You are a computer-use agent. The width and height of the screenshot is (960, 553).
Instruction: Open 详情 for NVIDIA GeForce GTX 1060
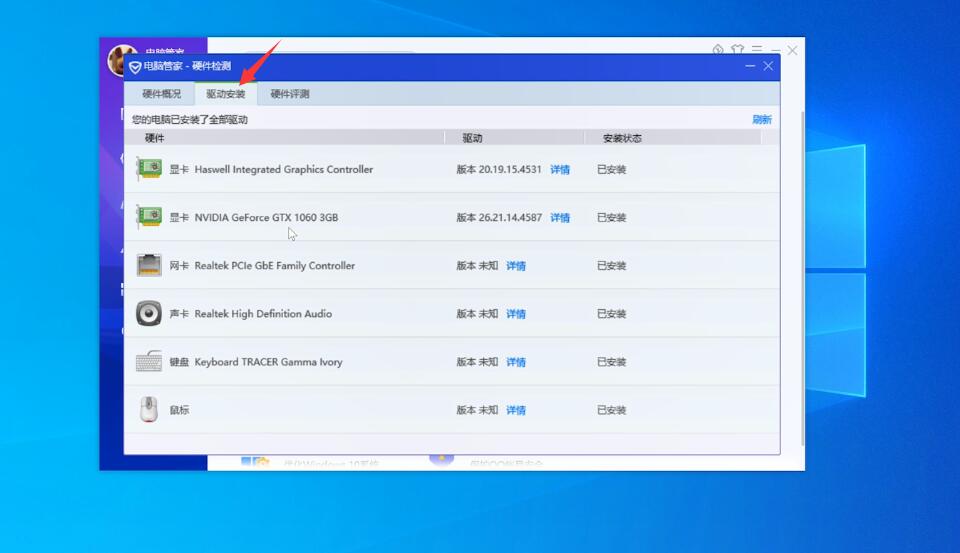coord(560,217)
